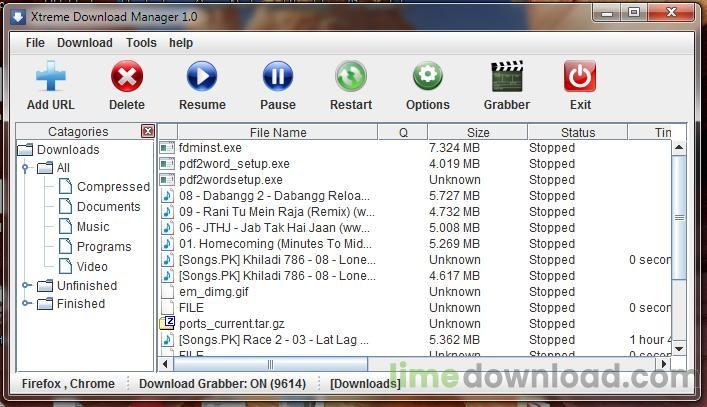Click the Add URL plus icon
Screen dimensions: 707x407
pos(50,76)
